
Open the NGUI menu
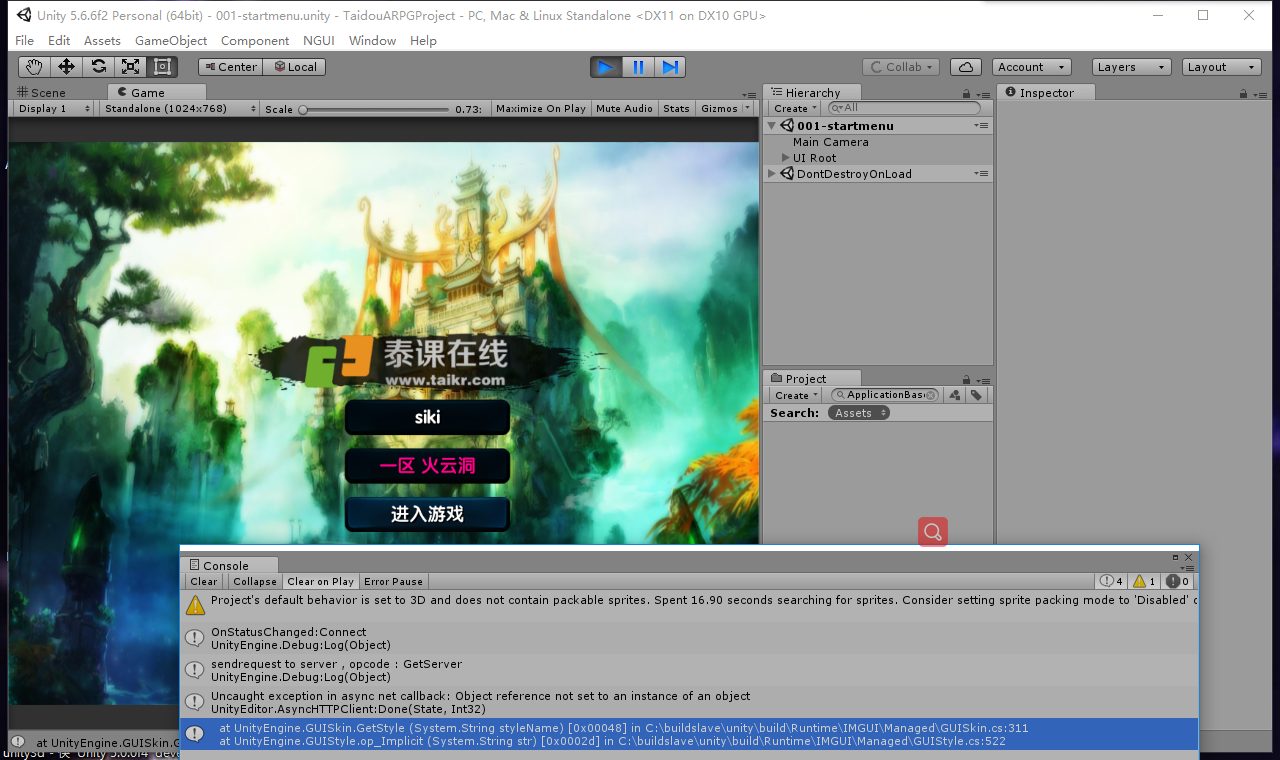tap(318, 40)
